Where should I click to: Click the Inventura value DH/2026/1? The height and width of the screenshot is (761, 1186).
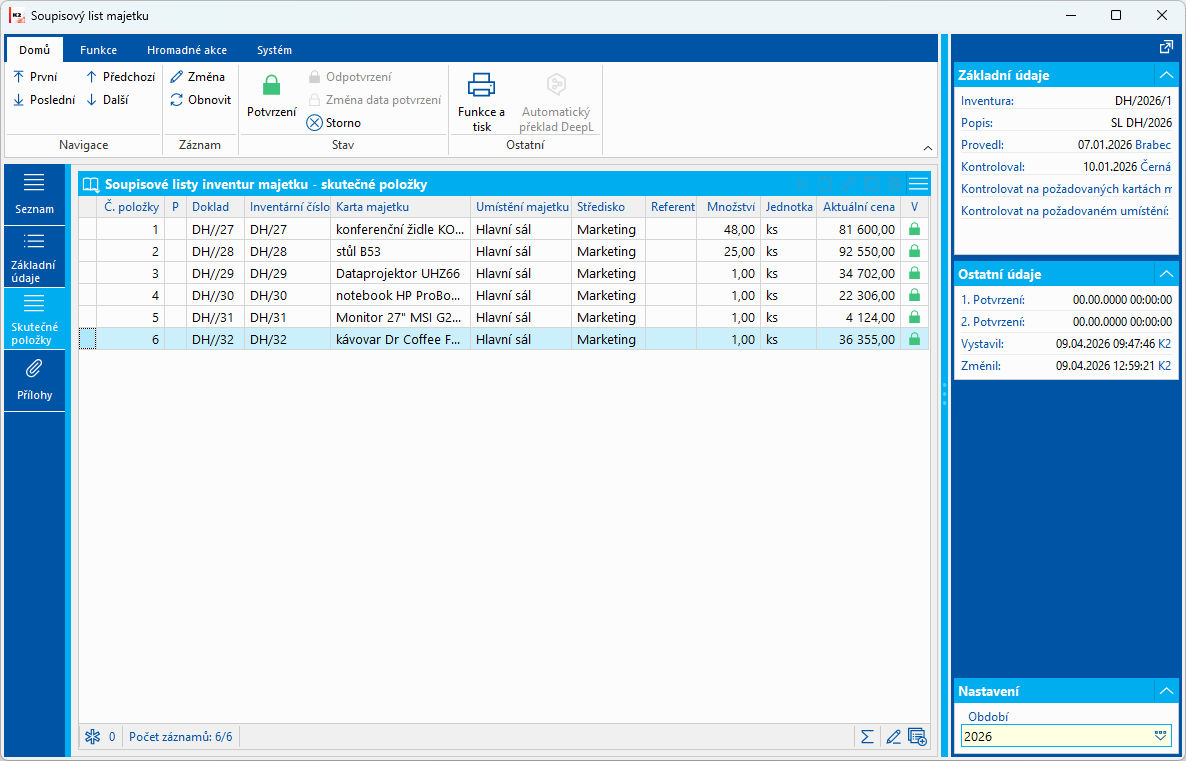pyautogui.click(x=1143, y=101)
